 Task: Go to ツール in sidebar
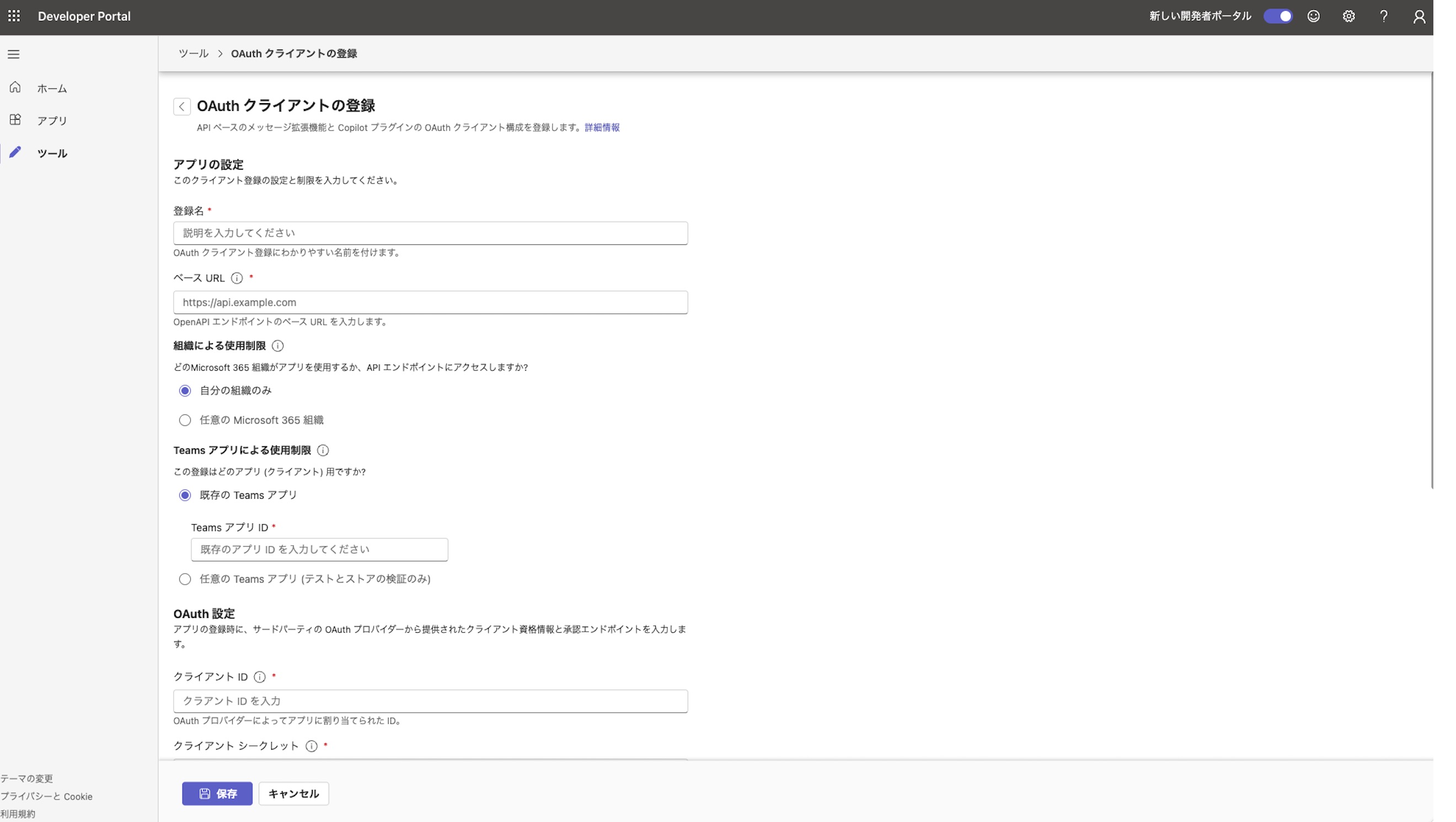[x=52, y=153]
